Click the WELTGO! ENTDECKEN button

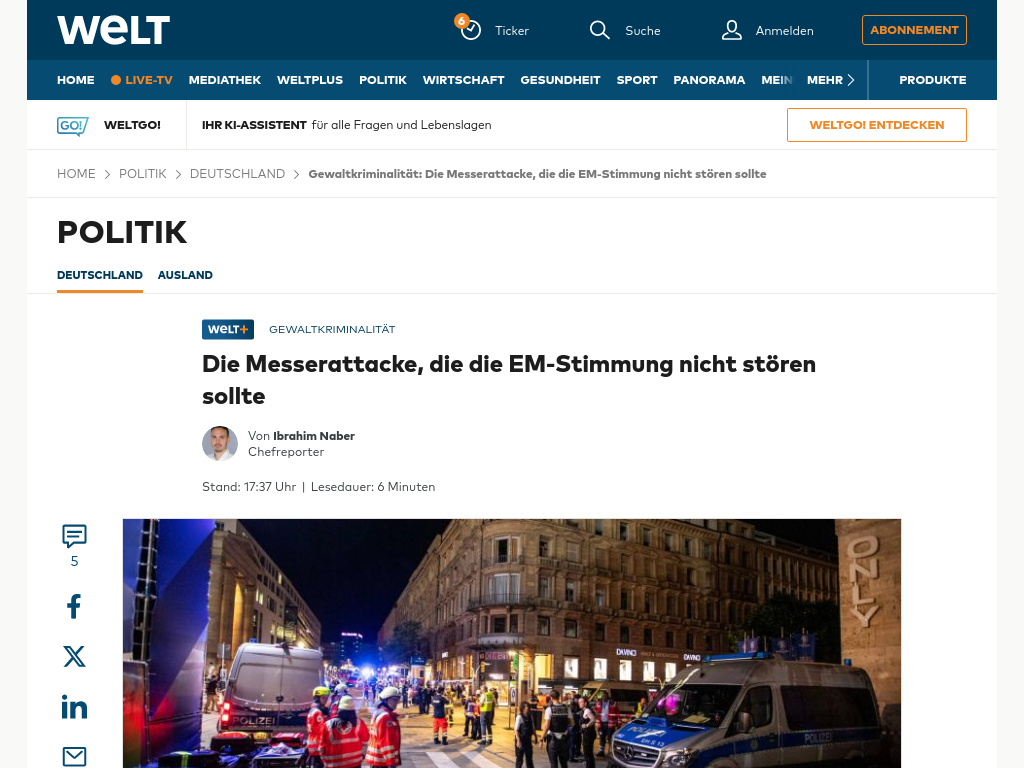tap(877, 125)
